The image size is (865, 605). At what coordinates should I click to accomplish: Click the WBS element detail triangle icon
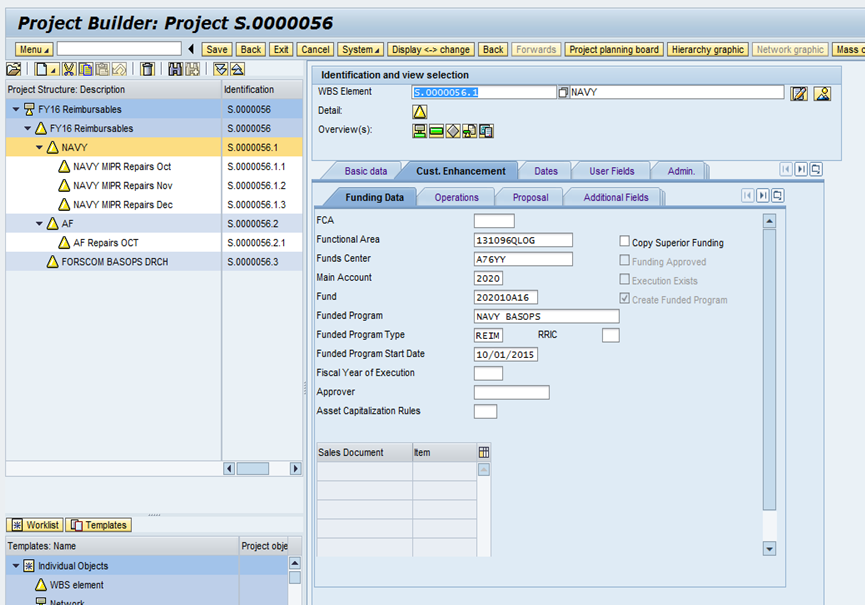tap(420, 111)
